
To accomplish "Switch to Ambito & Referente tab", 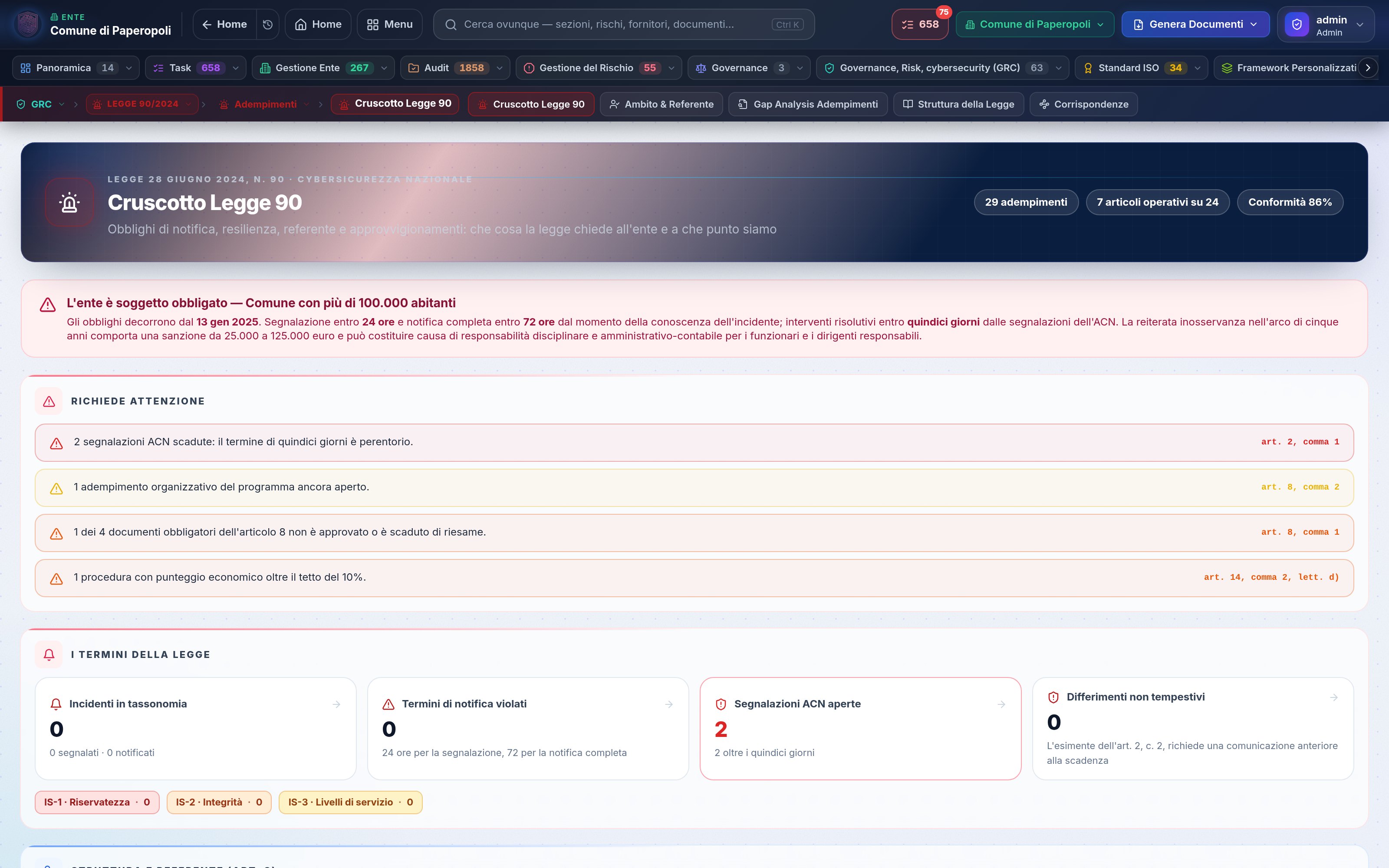I will [661, 105].
